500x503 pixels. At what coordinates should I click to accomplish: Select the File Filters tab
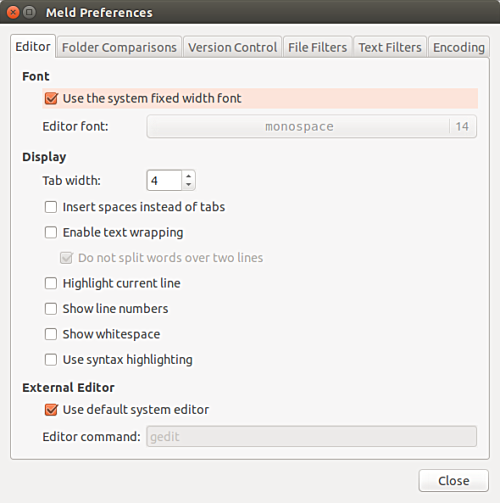coord(317,47)
